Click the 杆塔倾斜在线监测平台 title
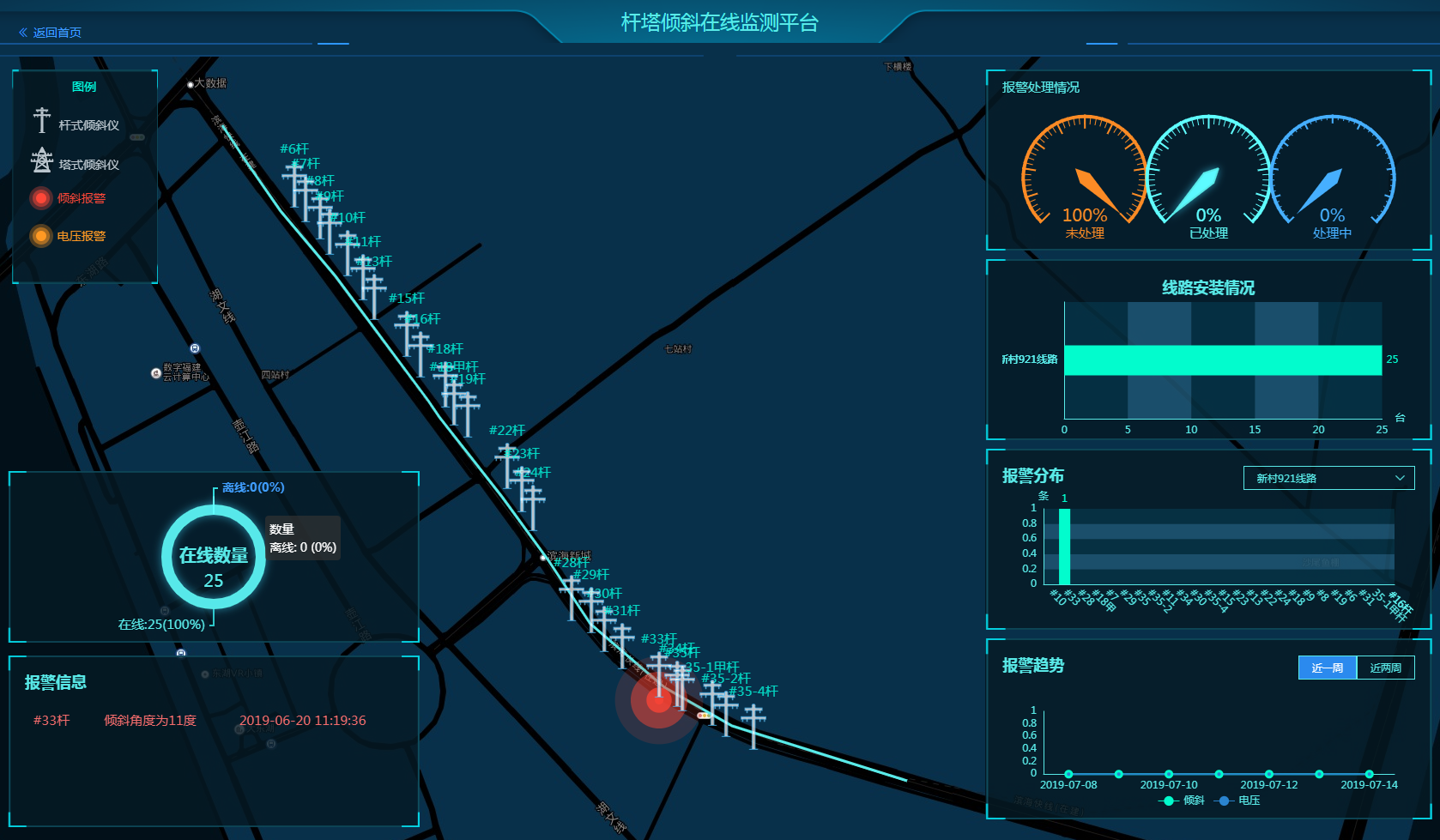This screenshot has width=1440, height=840. [x=719, y=22]
